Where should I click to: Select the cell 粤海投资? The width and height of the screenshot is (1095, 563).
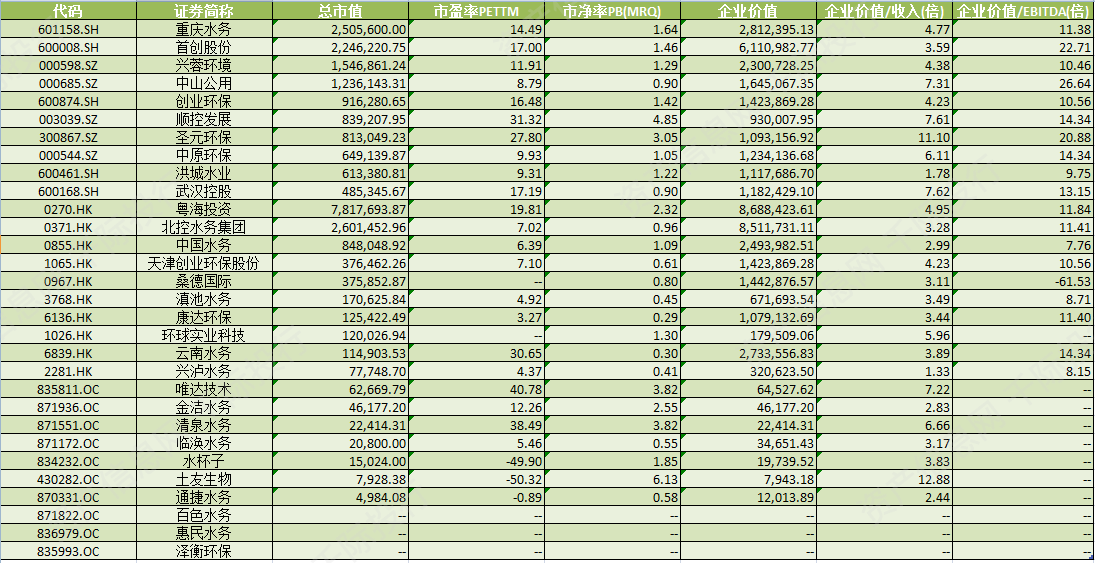click(x=203, y=209)
